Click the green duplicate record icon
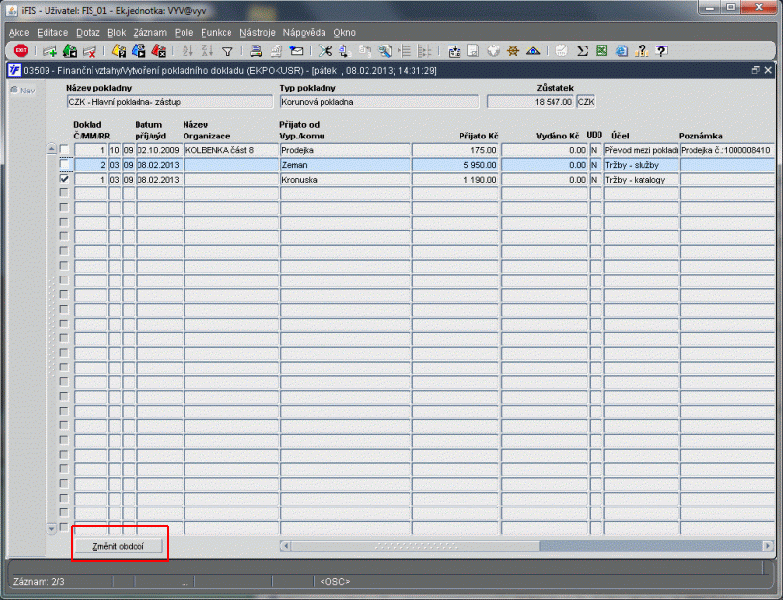 [x=70, y=51]
